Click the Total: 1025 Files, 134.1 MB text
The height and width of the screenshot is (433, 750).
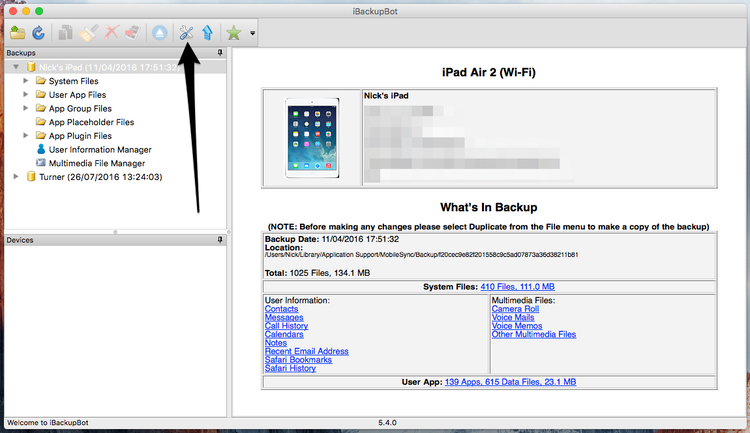317,273
